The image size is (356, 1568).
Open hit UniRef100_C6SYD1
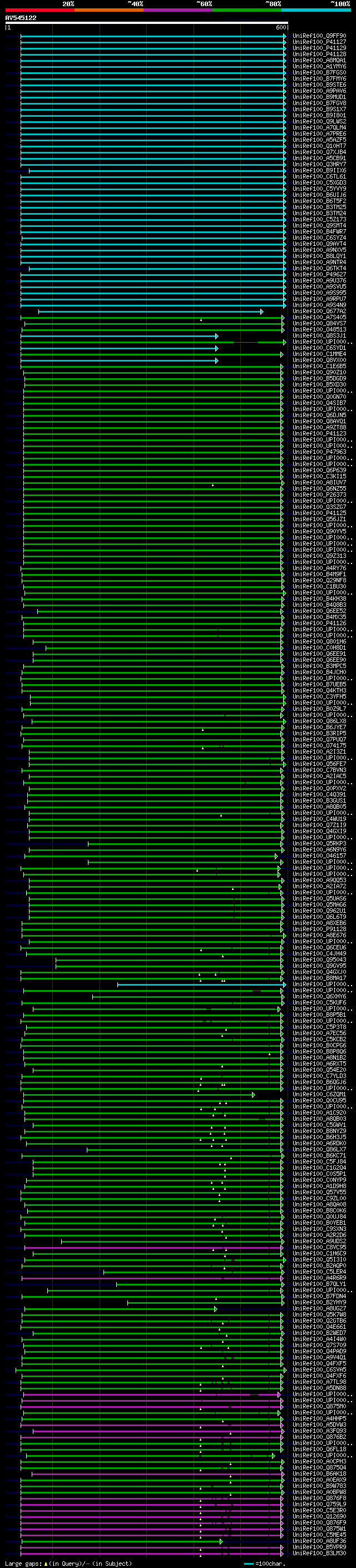(x=319, y=348)
